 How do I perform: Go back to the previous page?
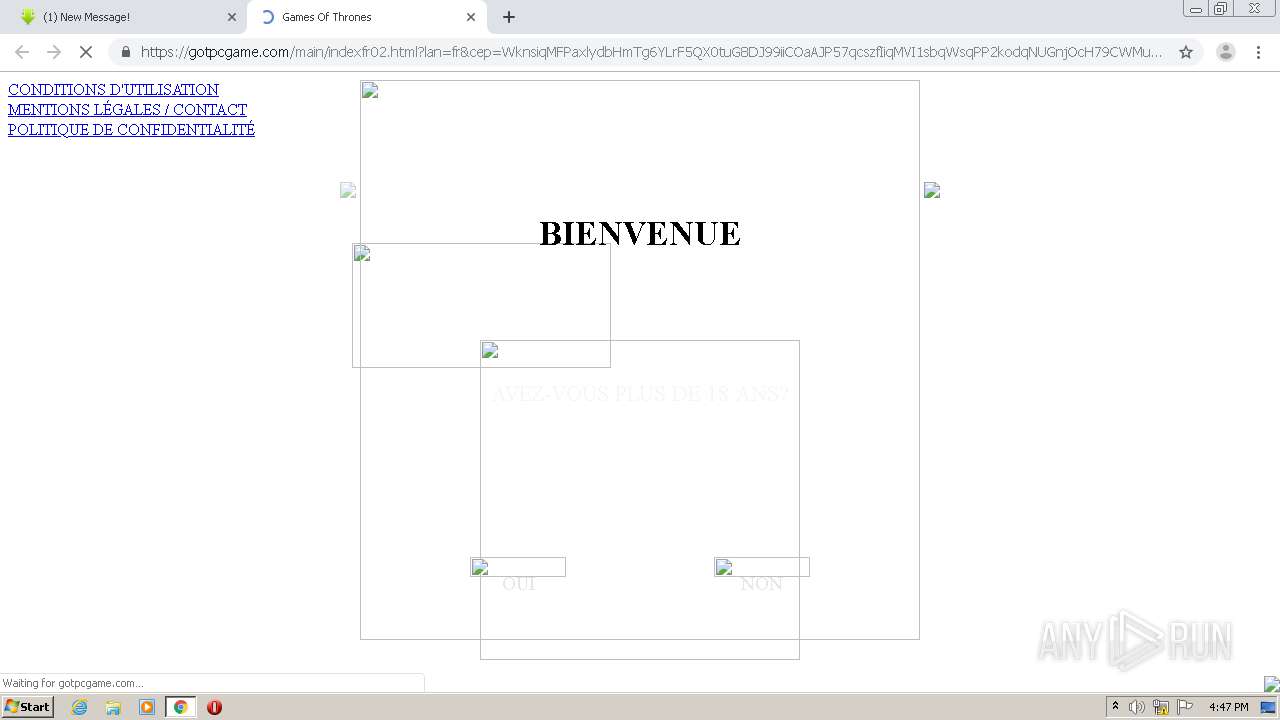(x=22, y=52)
